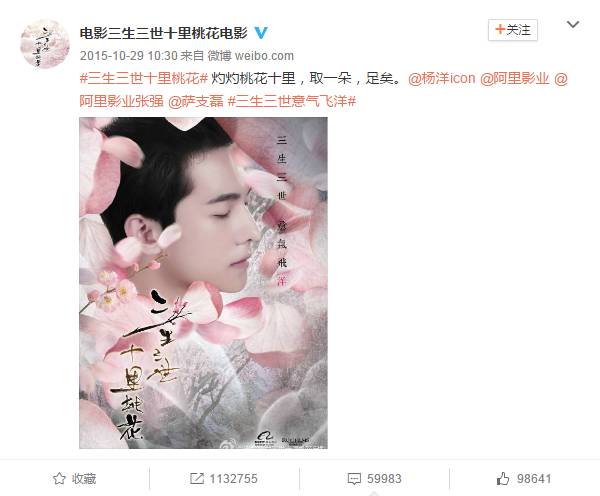Like the post with thumbs-up icon
Screen dimensions: 600x496
click(x=503, y=478)
